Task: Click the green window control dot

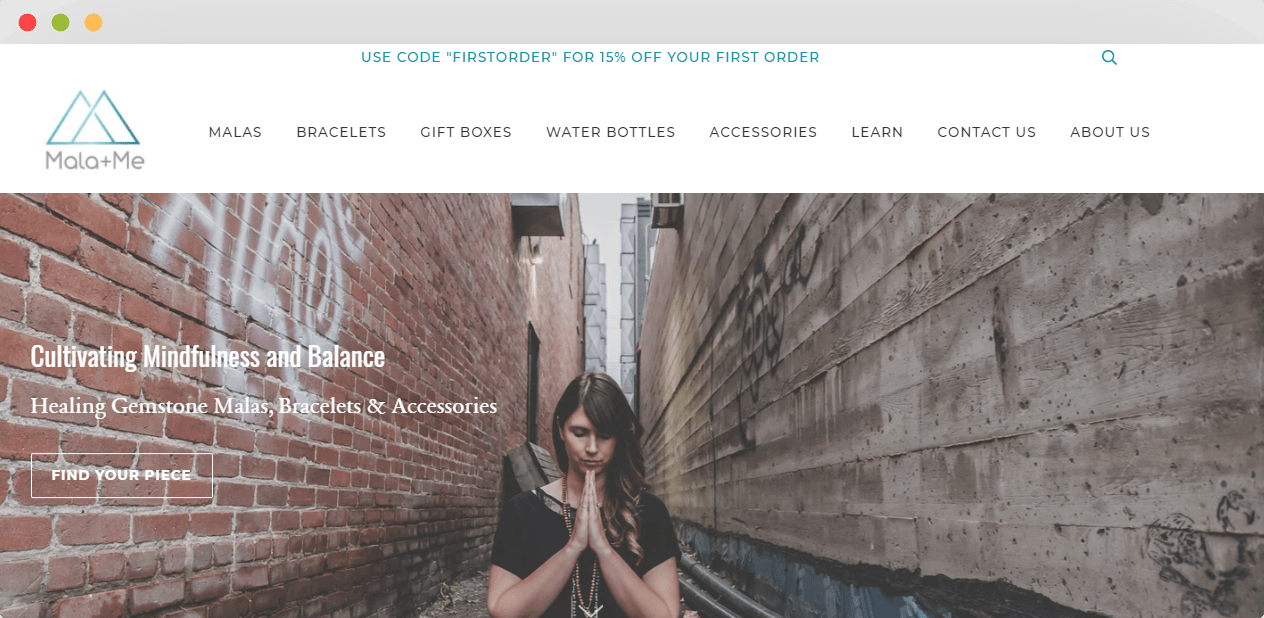Action: tap(60, 22)
